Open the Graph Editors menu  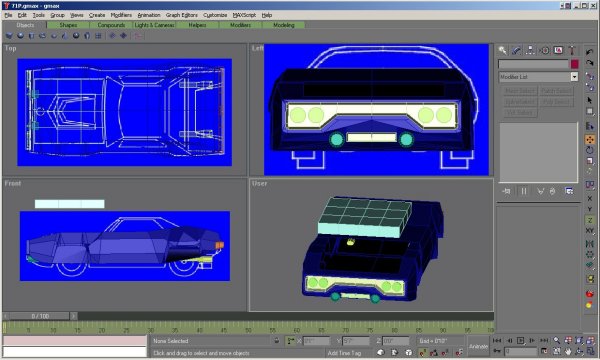182,15
